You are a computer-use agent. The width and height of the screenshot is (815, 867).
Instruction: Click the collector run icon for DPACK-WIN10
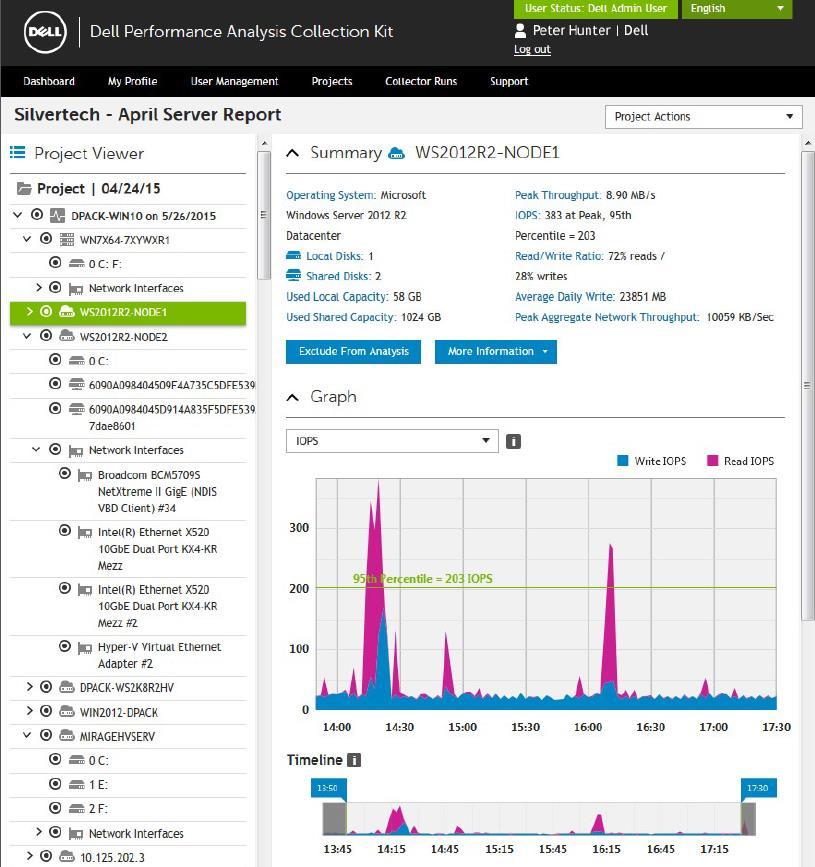58,215
